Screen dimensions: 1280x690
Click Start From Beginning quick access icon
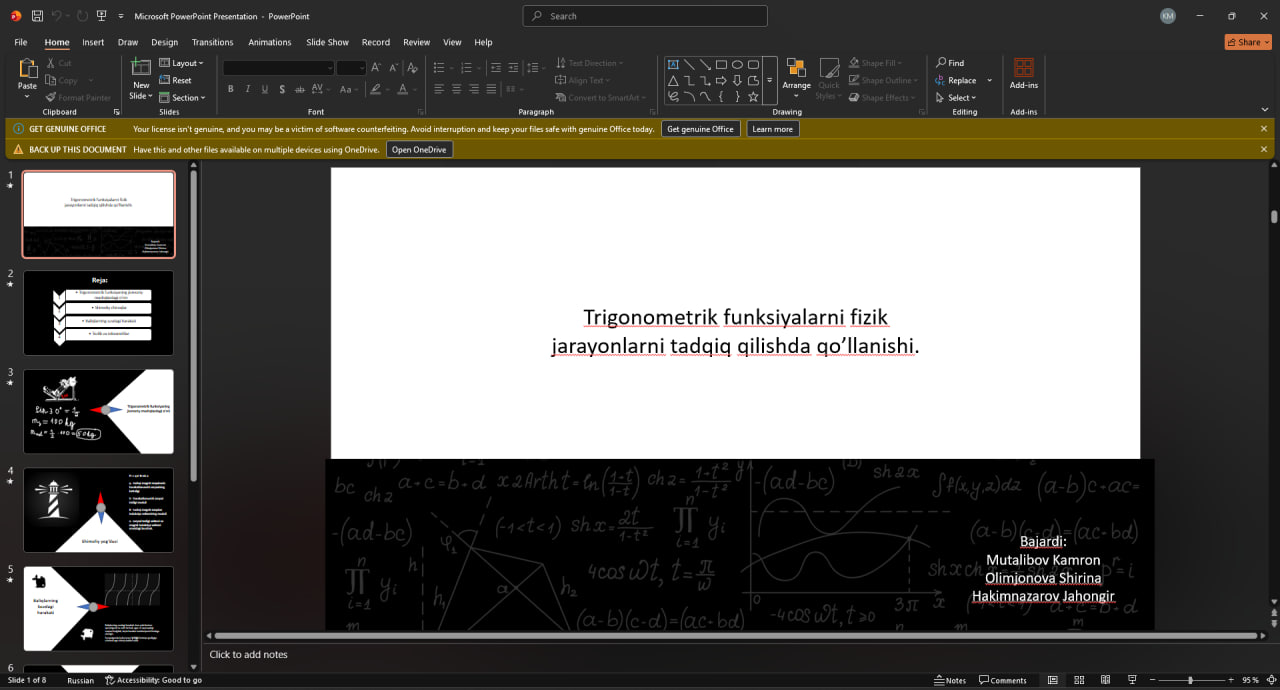pos(101,16)
